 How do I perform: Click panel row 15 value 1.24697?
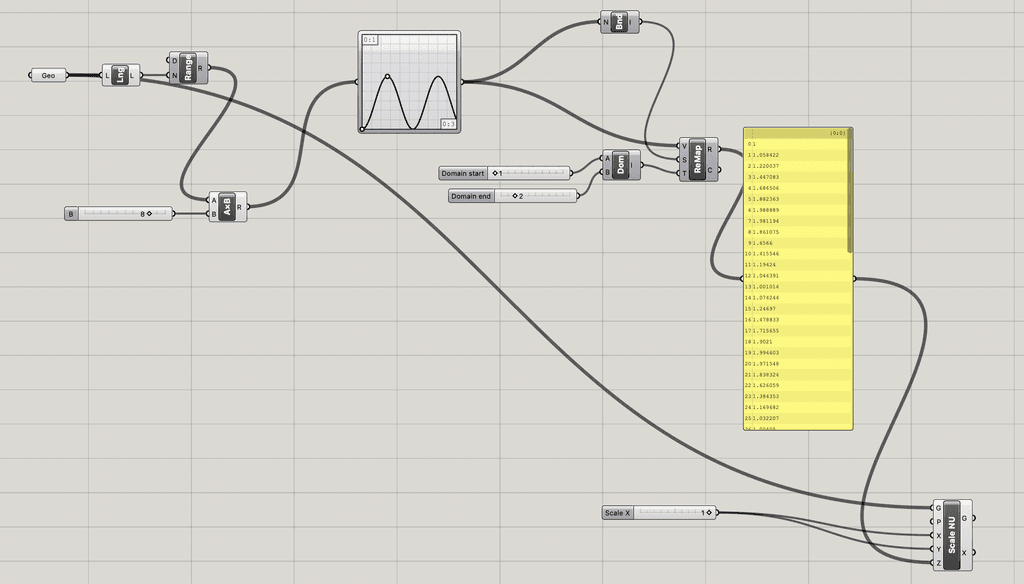coord(764,309)
